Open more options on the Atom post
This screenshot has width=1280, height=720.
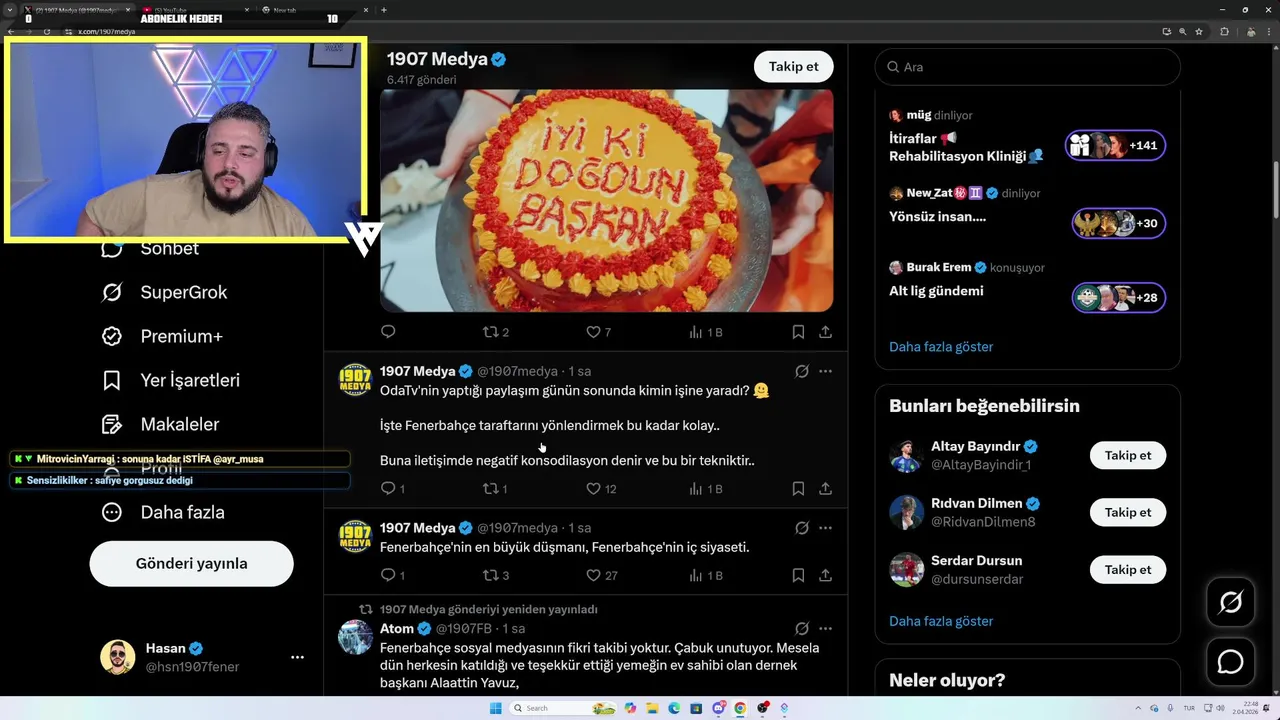pos(825,629)
